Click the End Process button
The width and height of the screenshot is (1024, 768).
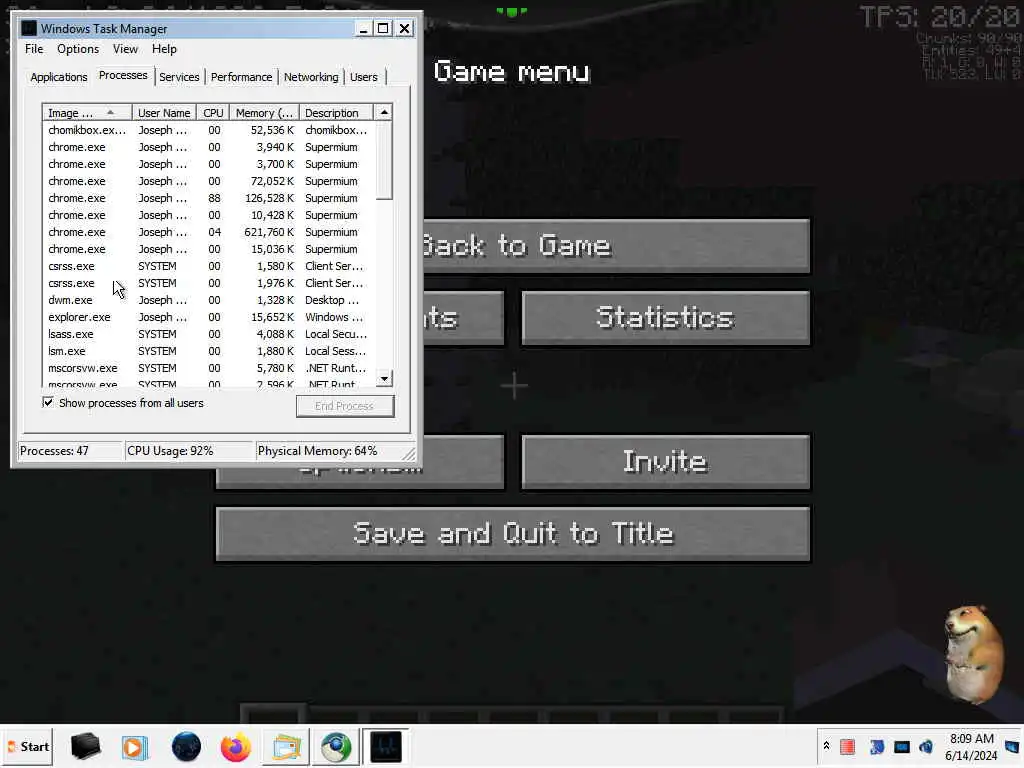(345, 406)
